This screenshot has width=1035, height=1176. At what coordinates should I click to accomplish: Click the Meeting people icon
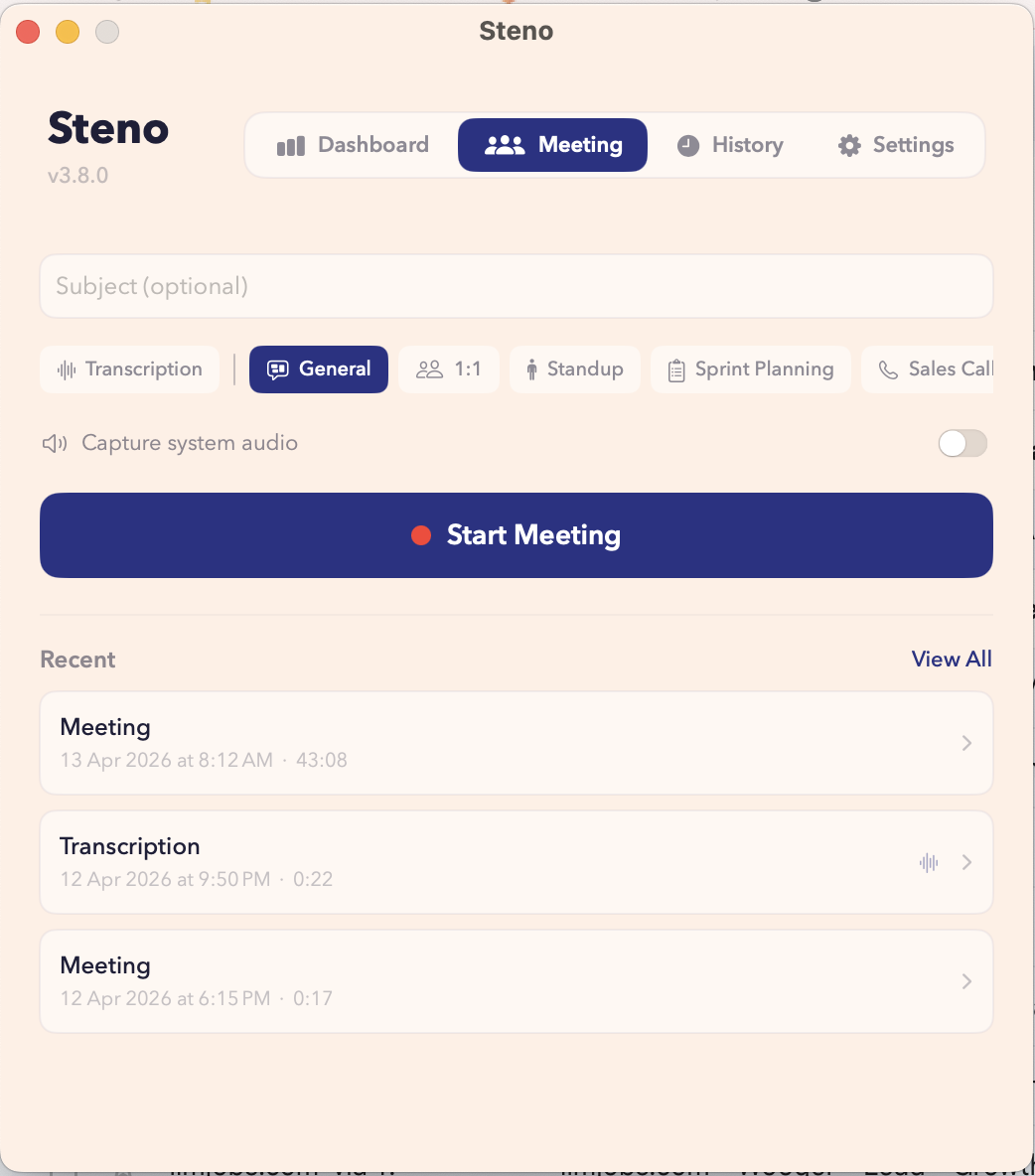click(x=504, y=145)
